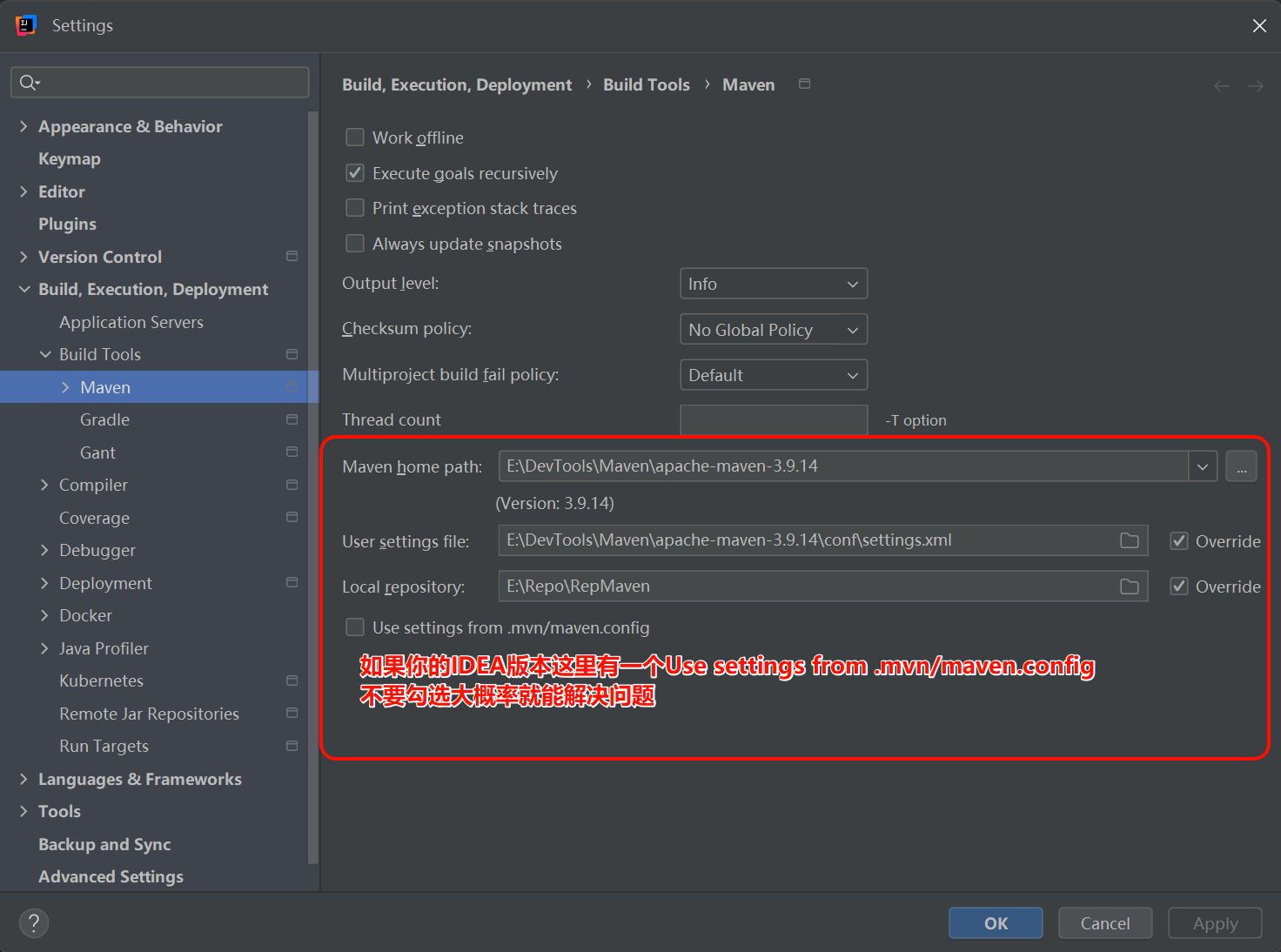Click the project-level icon next to Deployment
The image size is (1281, 952).
[292, 582]
